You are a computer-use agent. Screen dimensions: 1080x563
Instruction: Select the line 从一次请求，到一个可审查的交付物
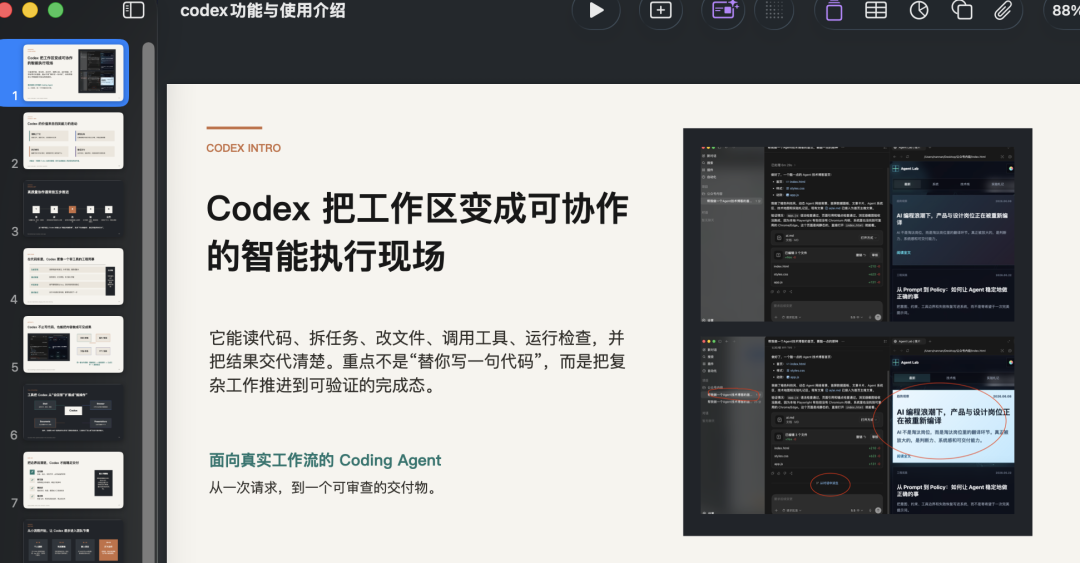tap(323, 487)
